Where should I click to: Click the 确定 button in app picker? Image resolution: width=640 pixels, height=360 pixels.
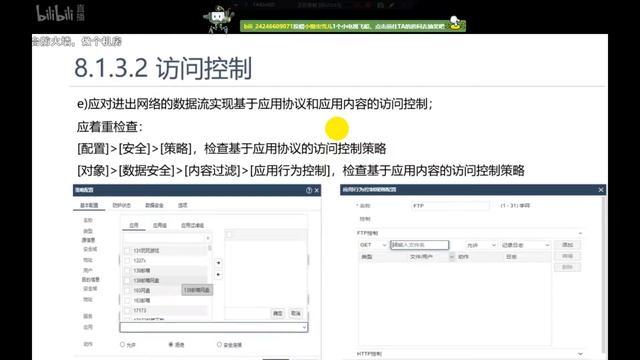click(278, 313)
